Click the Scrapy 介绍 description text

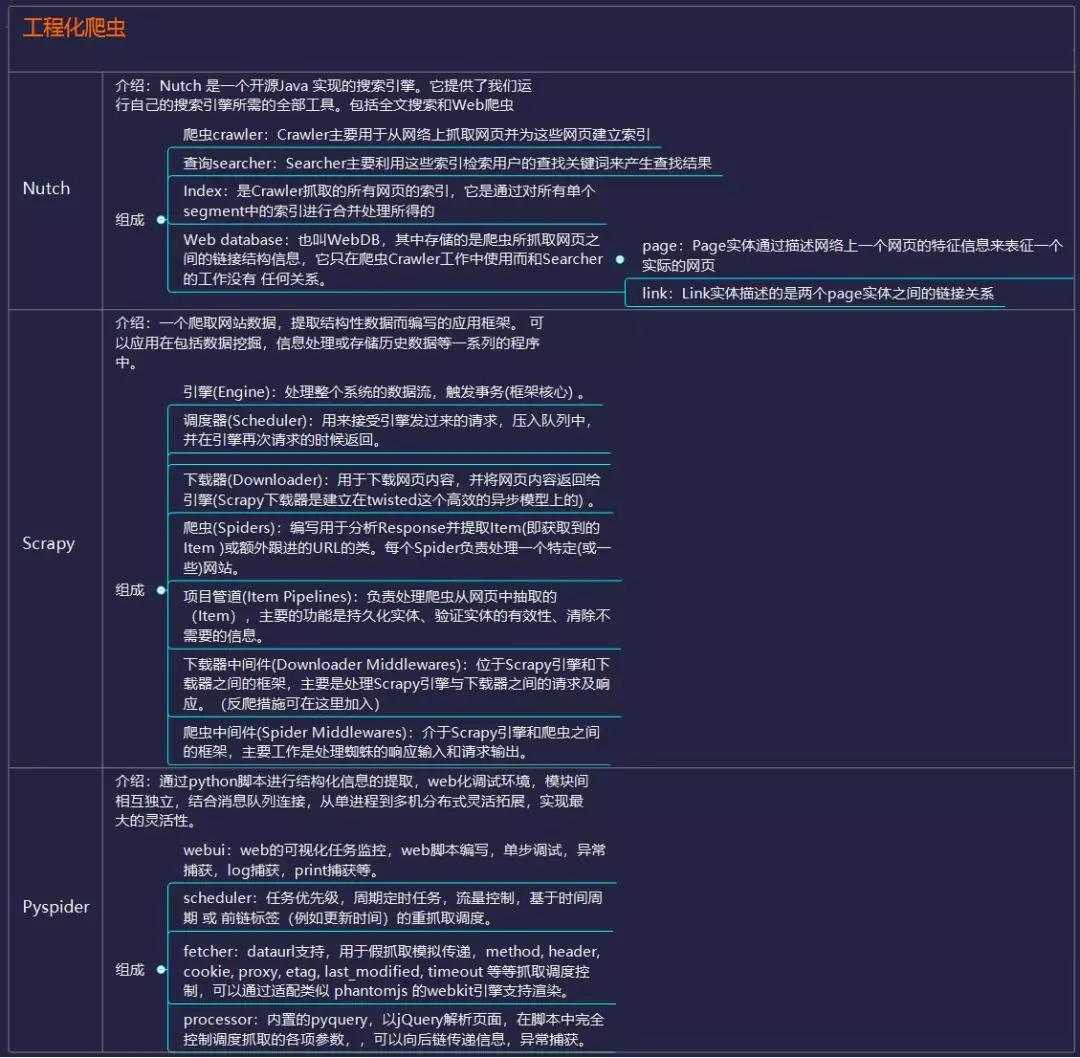pyautogui.click(x=329, y=342)
